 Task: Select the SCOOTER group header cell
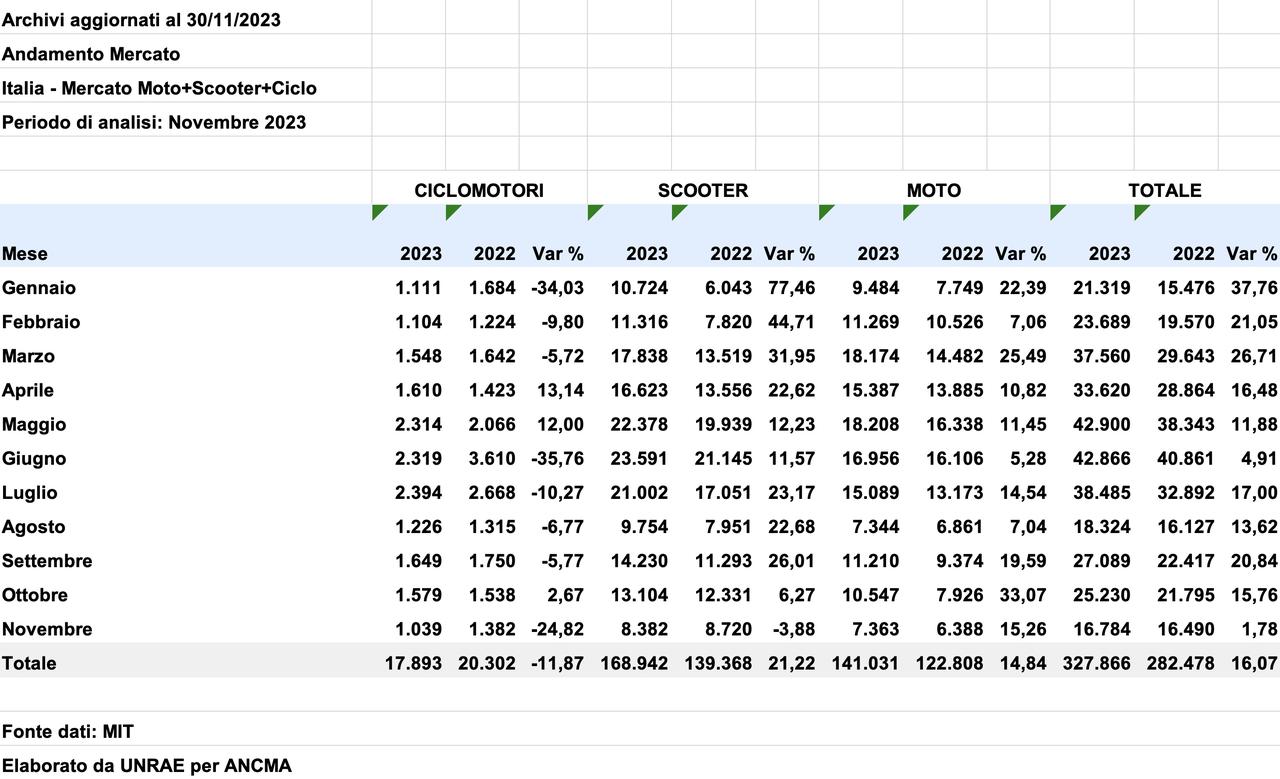click(x=702, y=190)
